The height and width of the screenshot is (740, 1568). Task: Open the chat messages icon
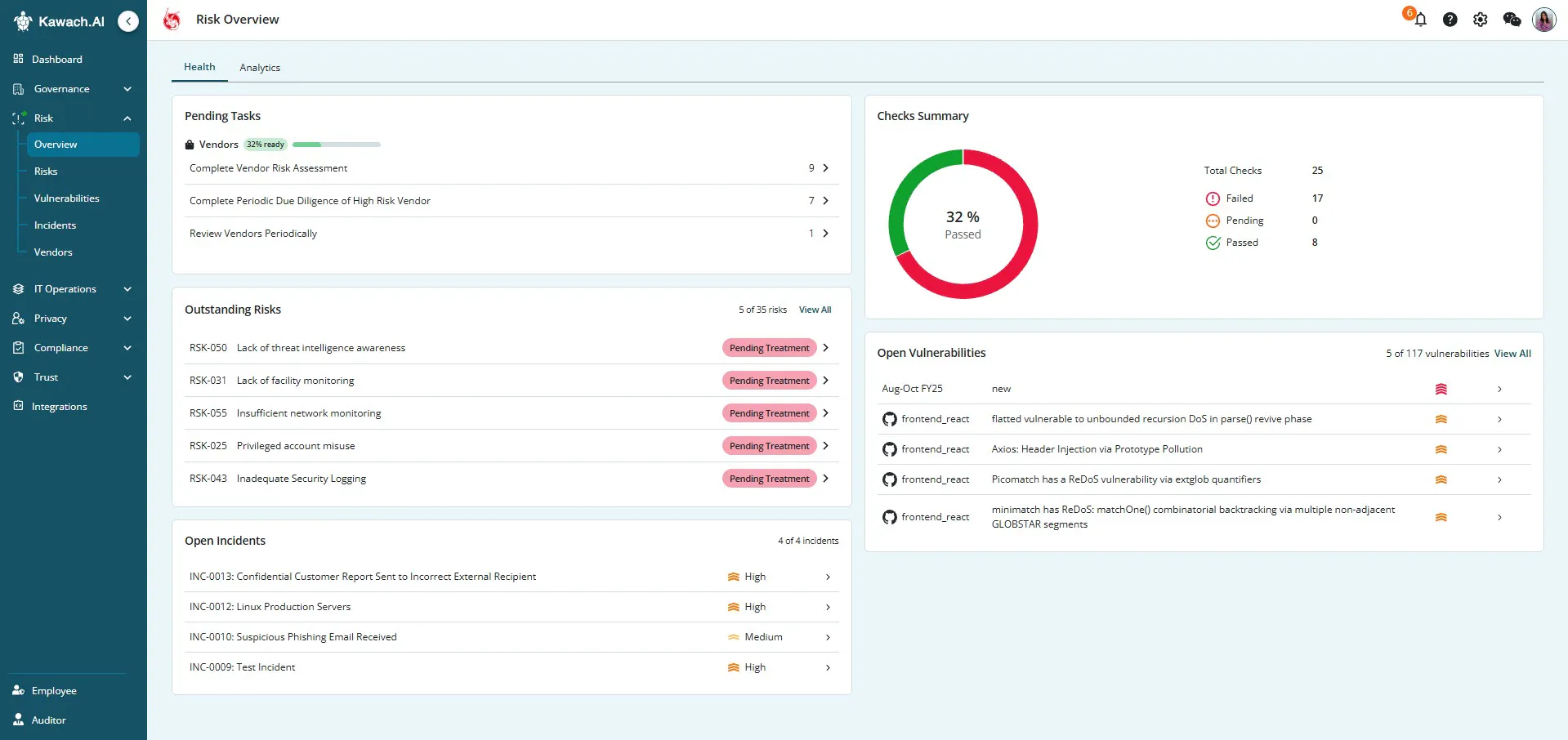pyautogui.click(x=1512, y=20)
